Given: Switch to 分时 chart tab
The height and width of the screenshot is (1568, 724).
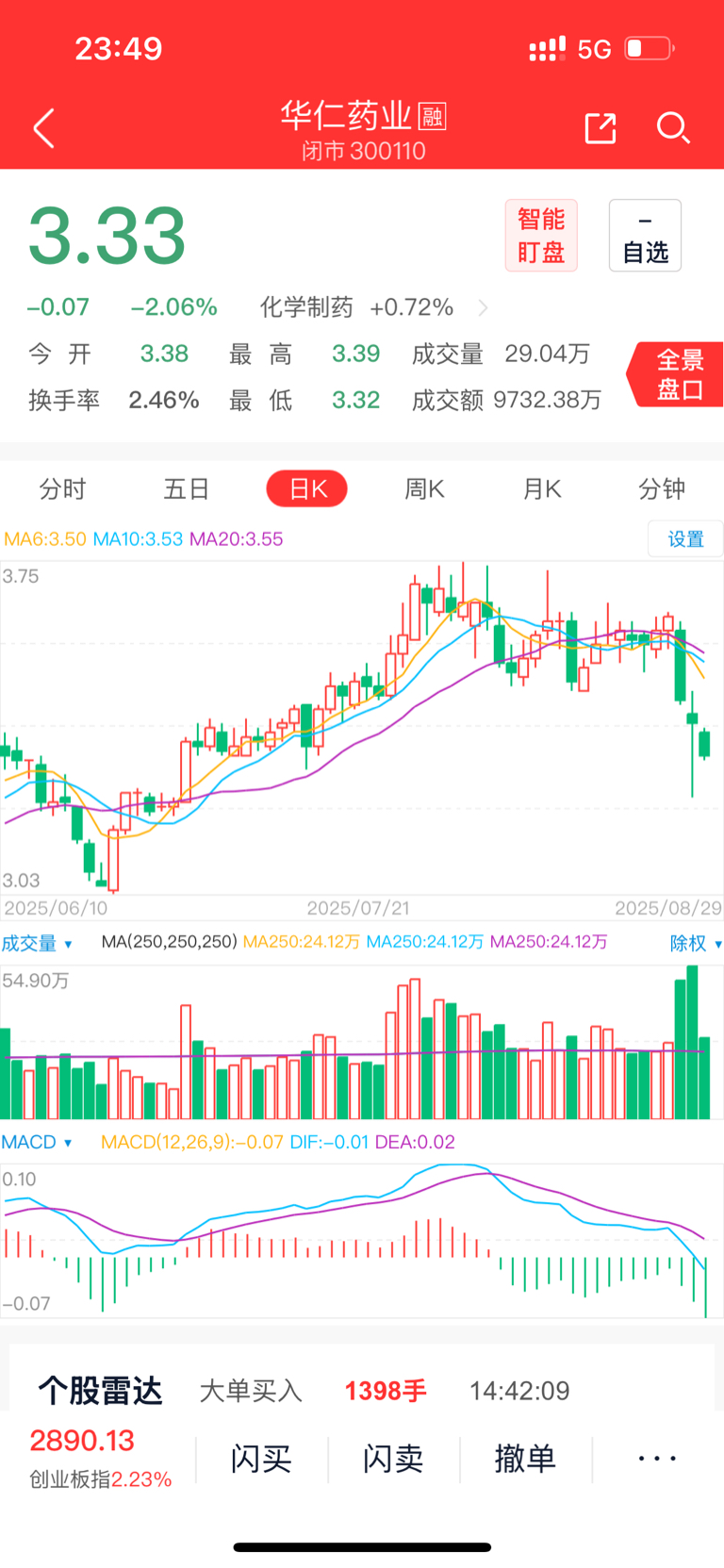Looking at the screenshot, I should coord(63,489).
